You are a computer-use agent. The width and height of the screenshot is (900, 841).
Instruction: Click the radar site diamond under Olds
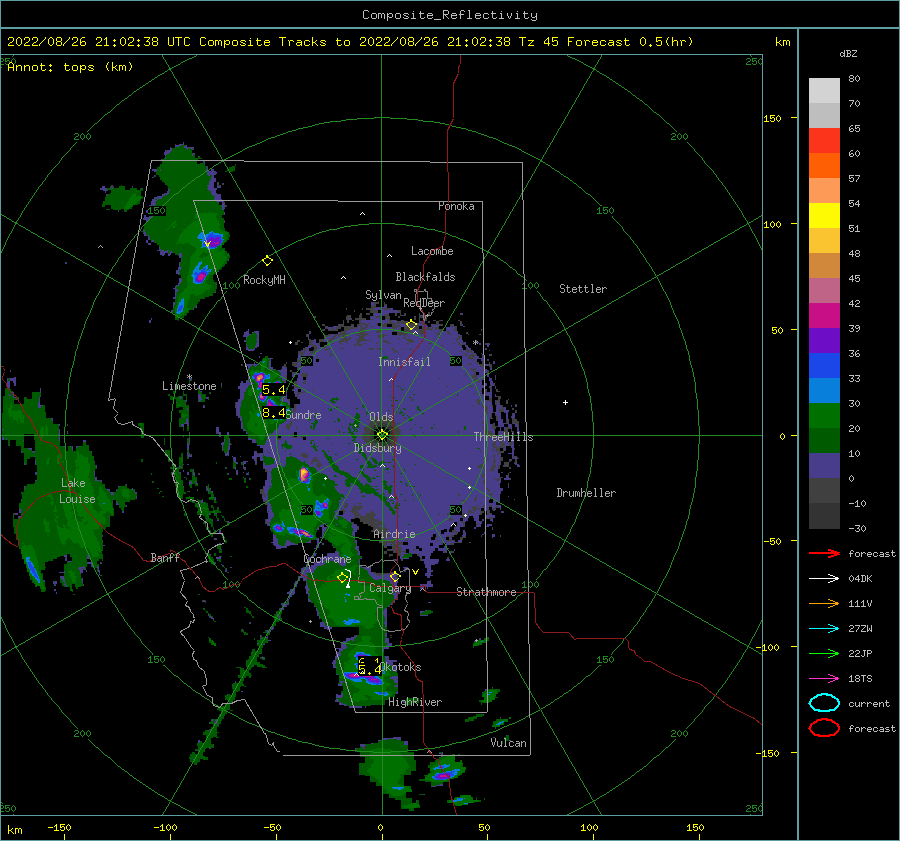pyautogui.click(x=382, y=435)
